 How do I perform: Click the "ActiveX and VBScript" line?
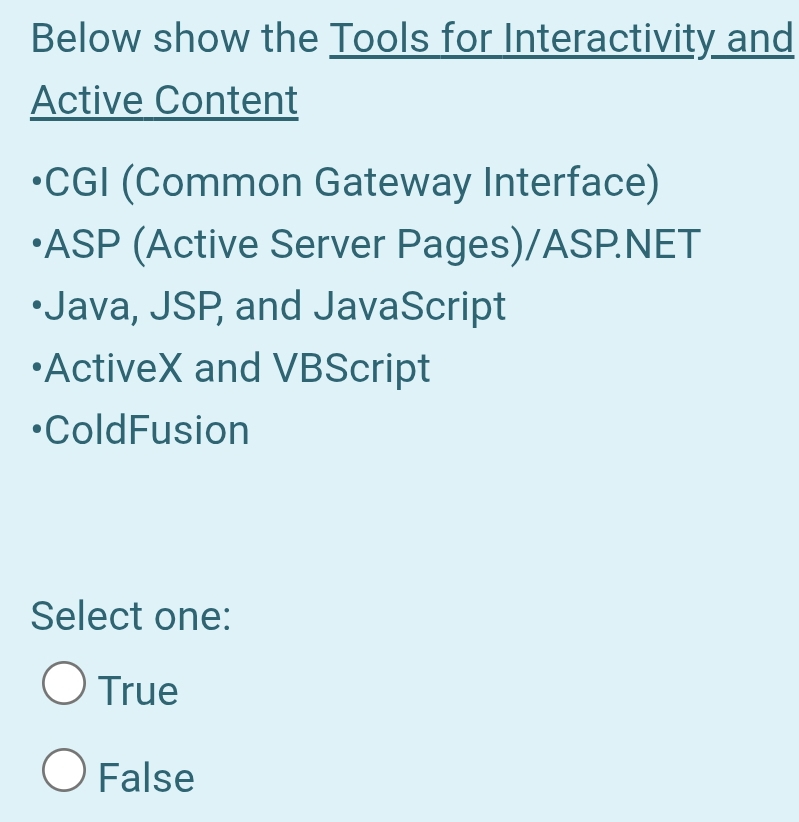(237, 368)
